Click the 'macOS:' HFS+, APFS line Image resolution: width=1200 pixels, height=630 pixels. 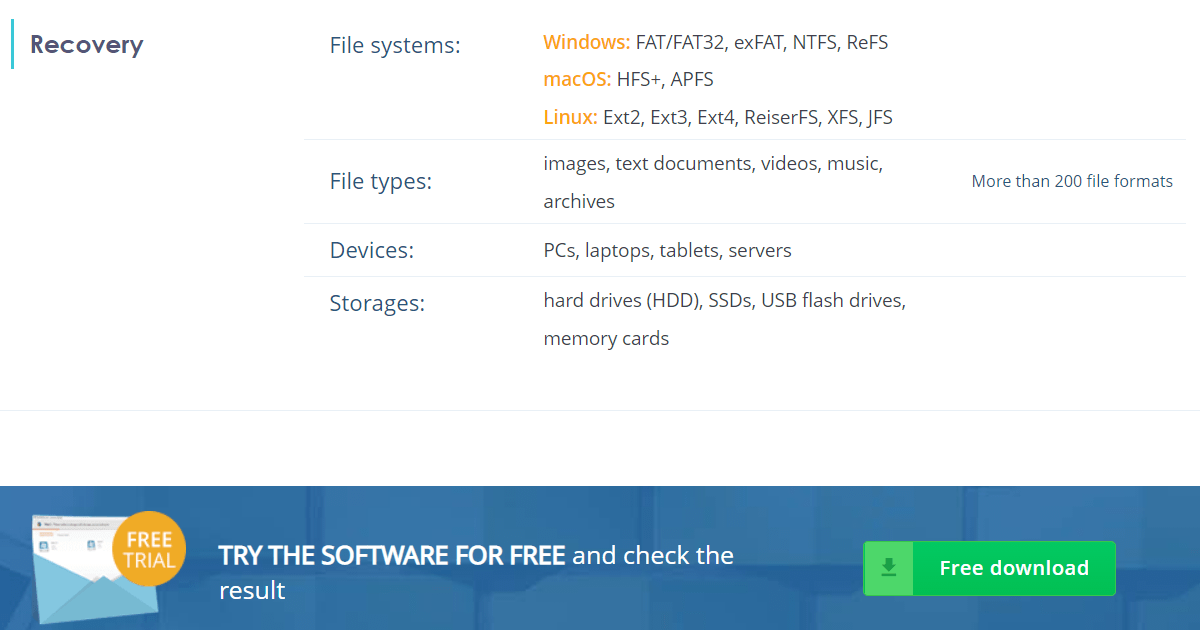[628, 79]
